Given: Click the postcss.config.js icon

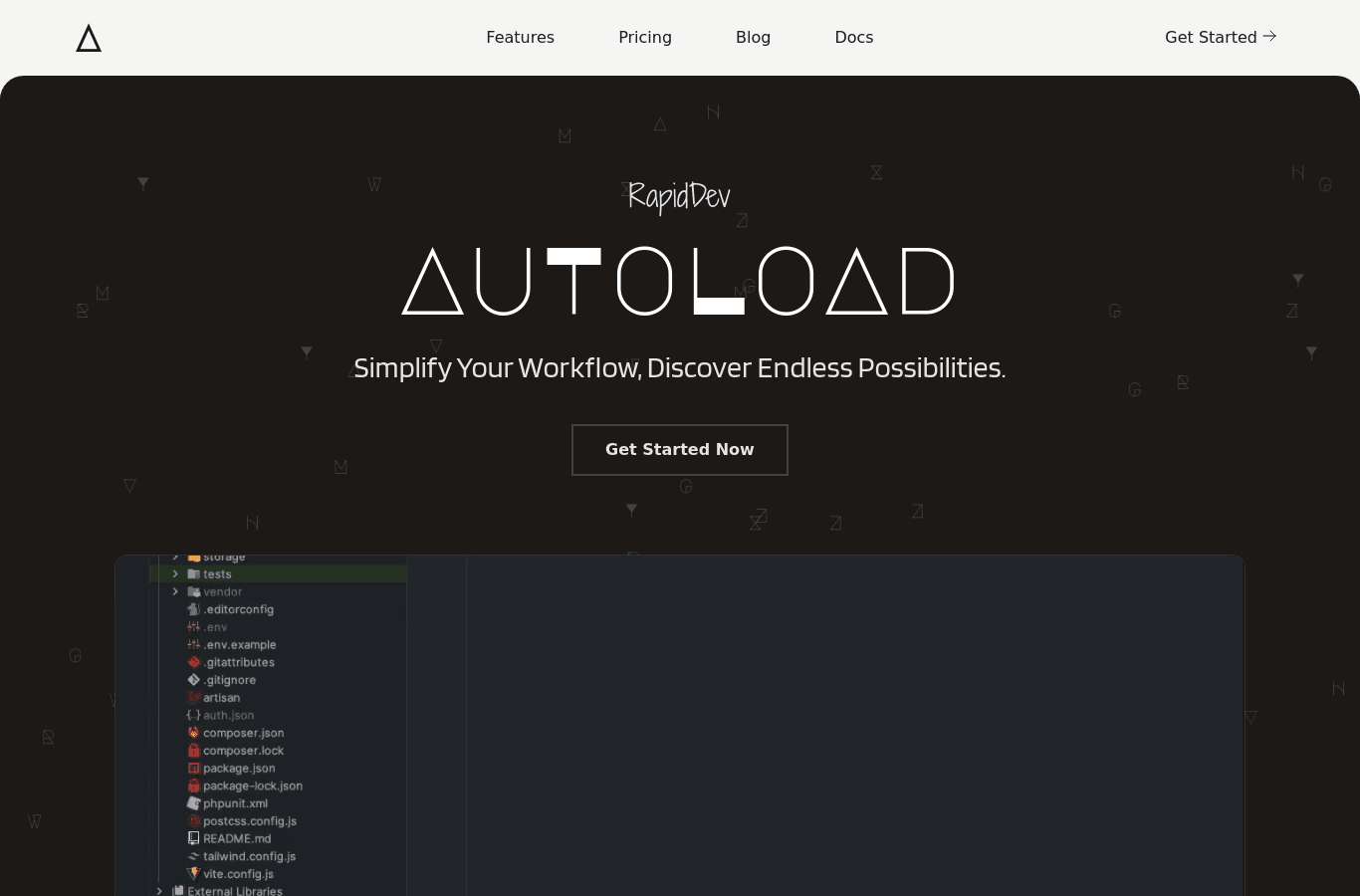Looking at the screenshot, I should coord(193,821).
